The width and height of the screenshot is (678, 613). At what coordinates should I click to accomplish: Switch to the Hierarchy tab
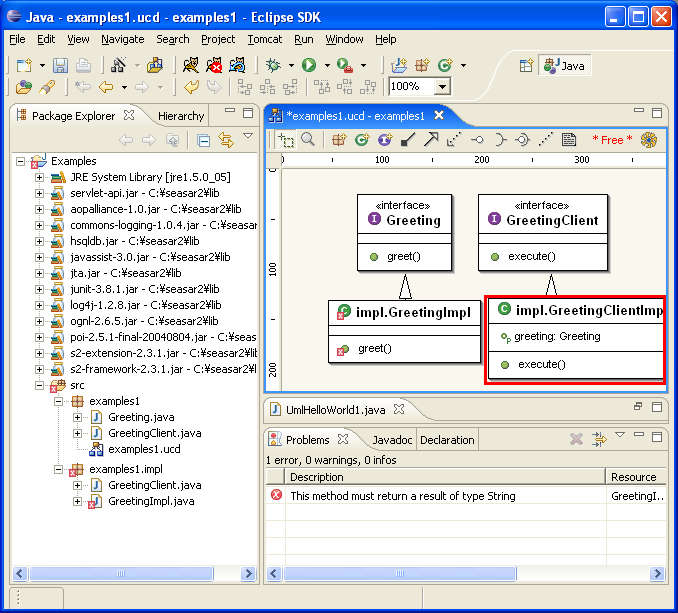pos(180,116)
